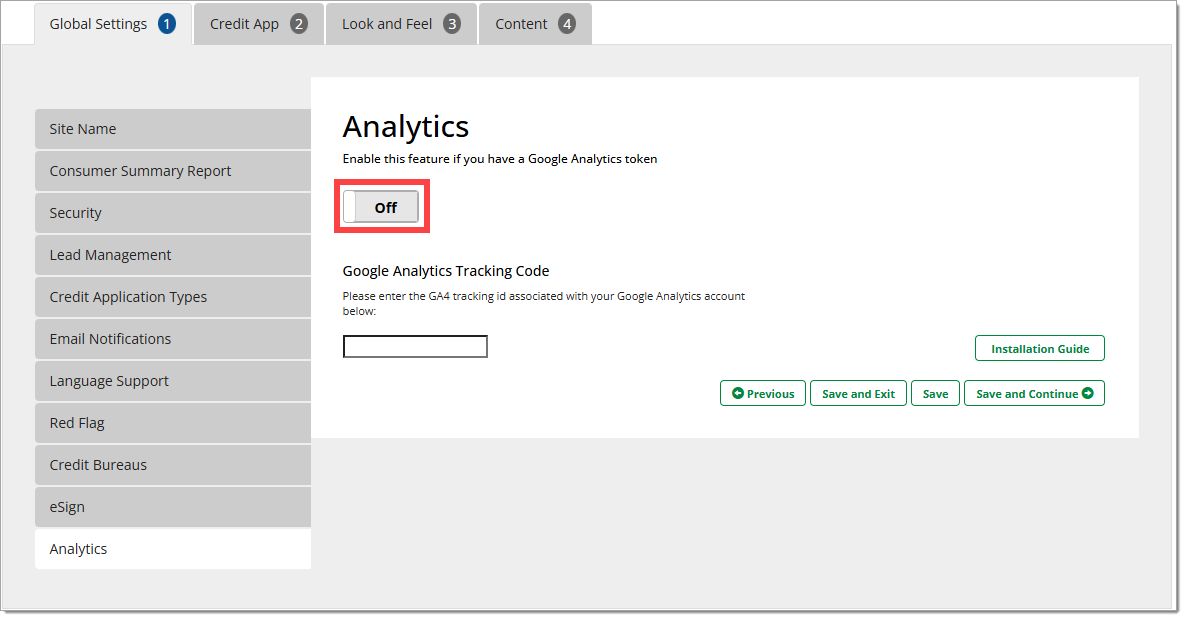This screenshot has width=1184, height=618.
Task: Open Language Support settings
Action: coord(172,381)
